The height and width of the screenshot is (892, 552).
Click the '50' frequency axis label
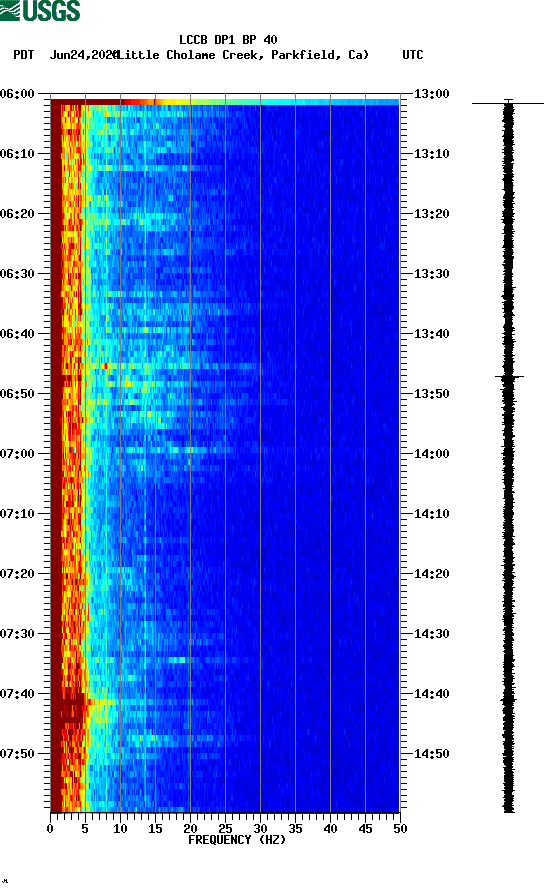[x=400, y=829]
